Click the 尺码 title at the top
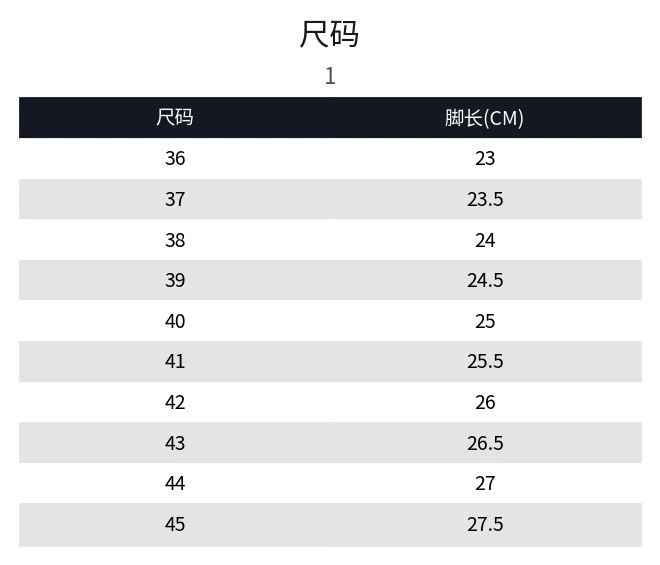Viewport: 660px width, 565px height. (x=329, y=34)
